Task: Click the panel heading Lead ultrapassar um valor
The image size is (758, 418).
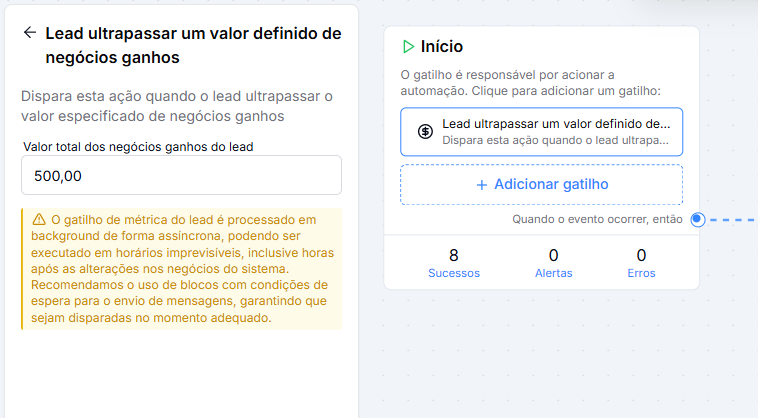Action: point(193,45)
